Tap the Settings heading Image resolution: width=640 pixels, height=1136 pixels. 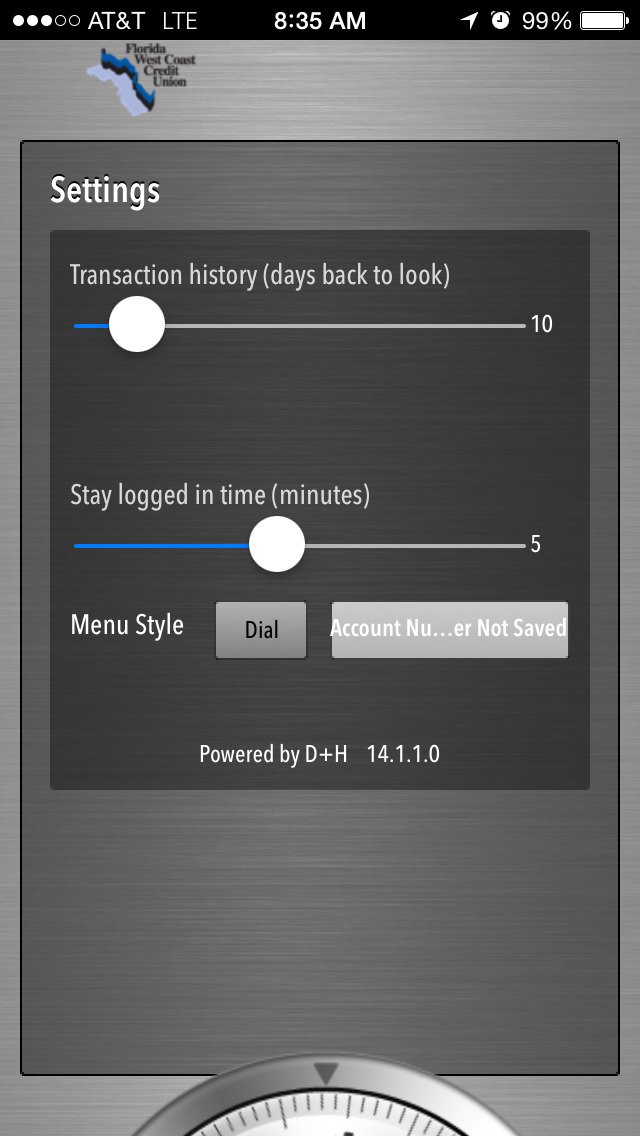[x=105, y=190]
